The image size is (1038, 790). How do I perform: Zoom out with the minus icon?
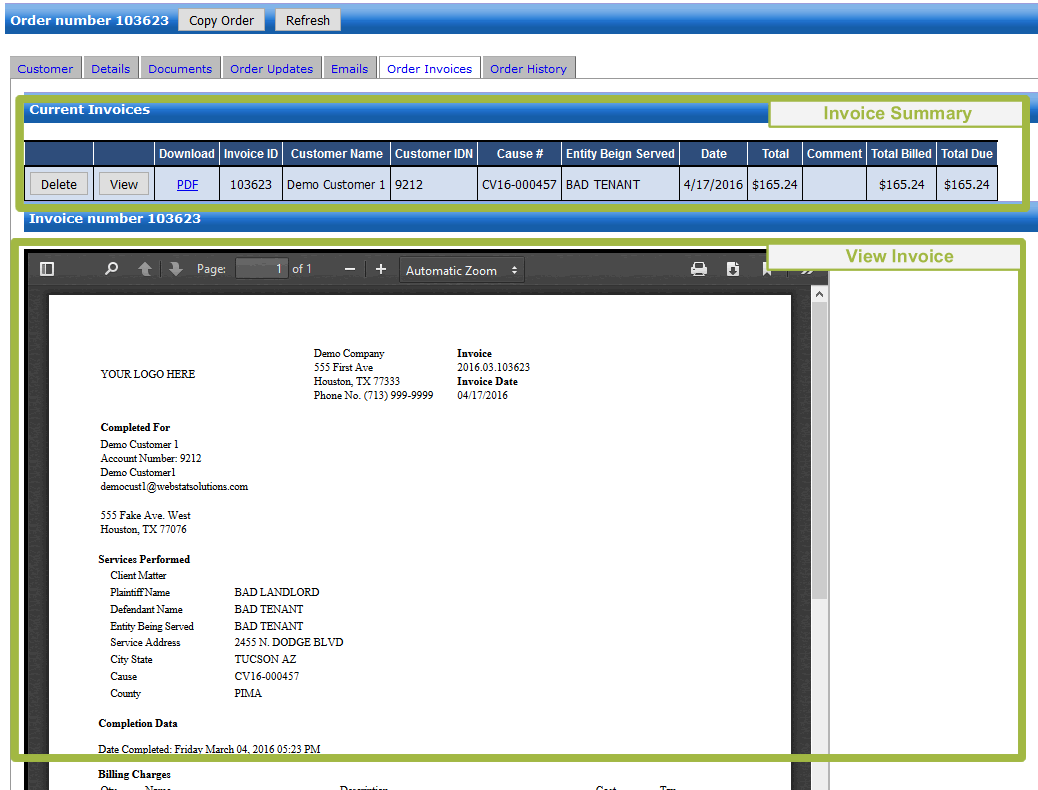[x=350, y=269]
